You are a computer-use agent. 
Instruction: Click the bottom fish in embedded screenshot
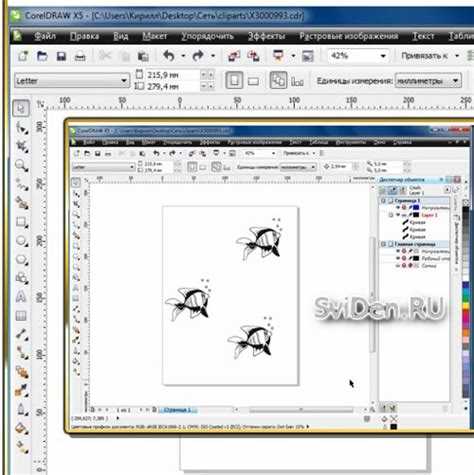click(251, 338)
